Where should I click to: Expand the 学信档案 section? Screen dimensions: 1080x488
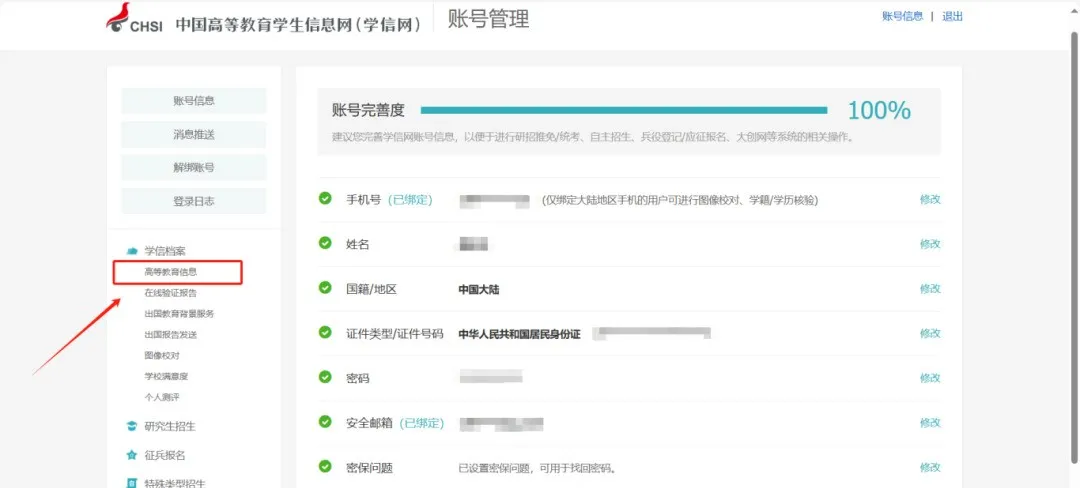point(165,251)
